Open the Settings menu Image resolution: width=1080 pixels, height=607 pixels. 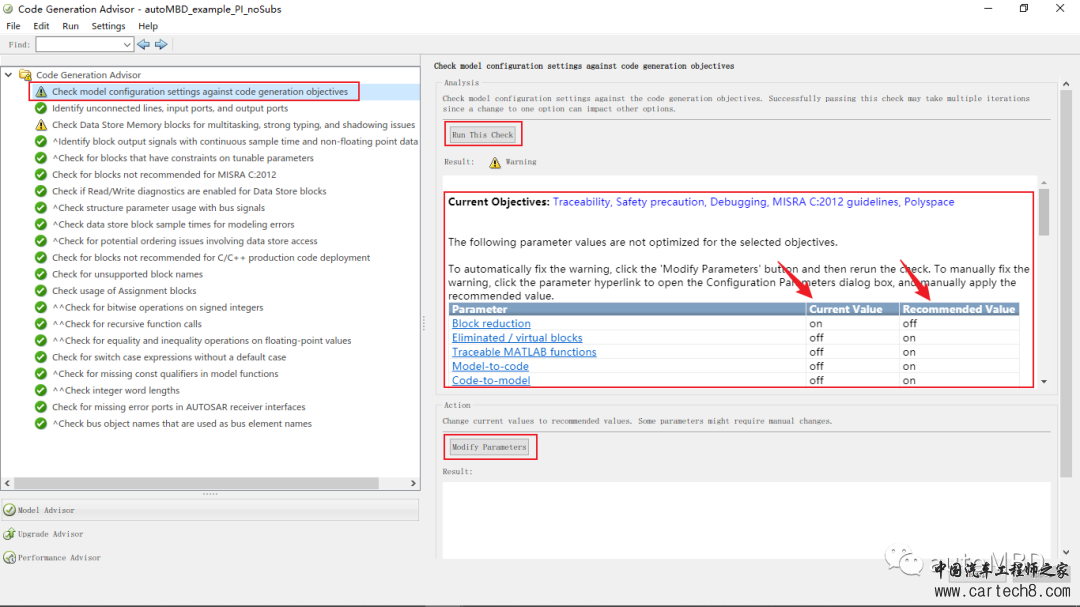coord(108,25)
